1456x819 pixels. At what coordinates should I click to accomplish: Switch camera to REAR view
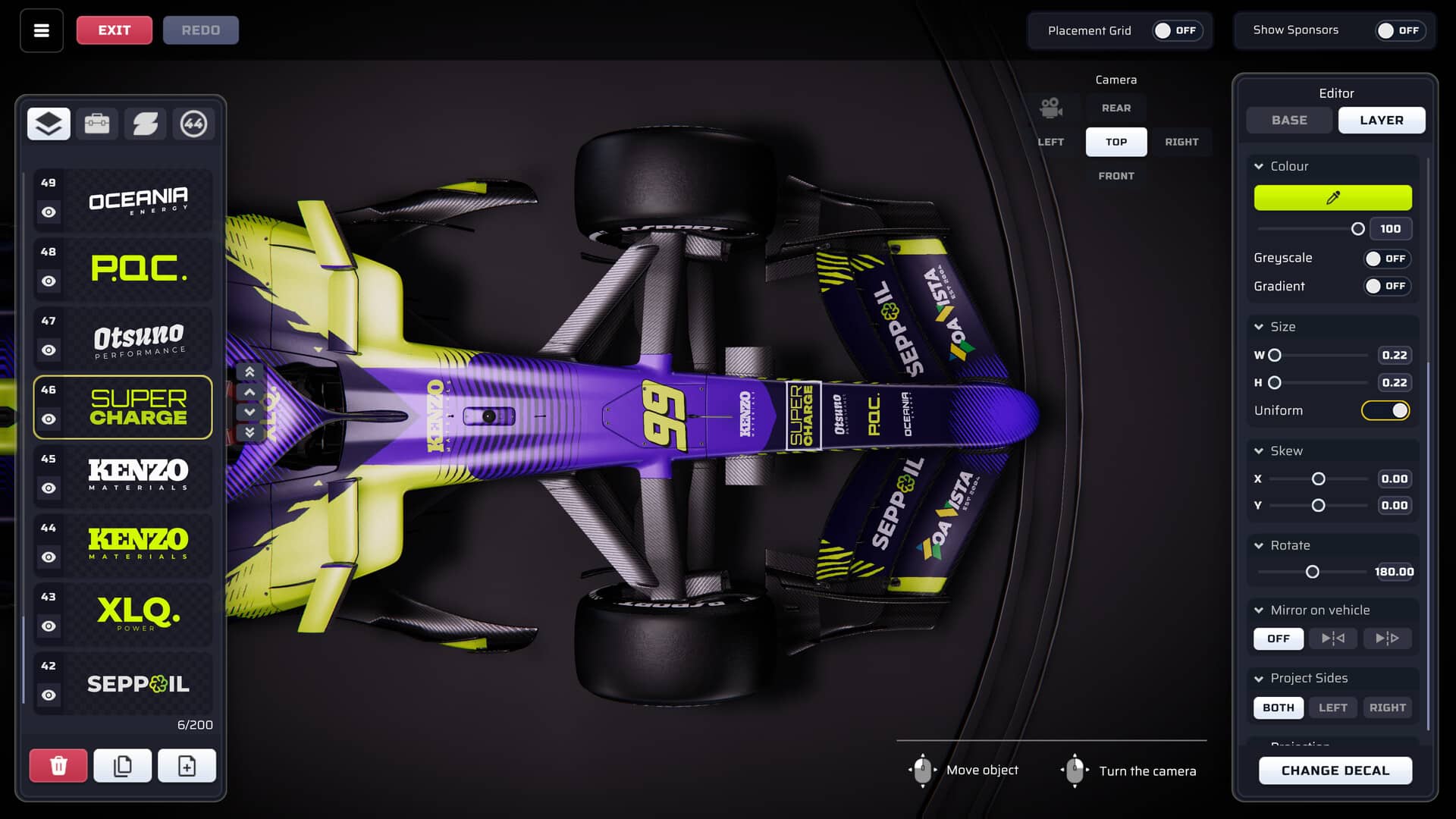pyautogui.click(x=1116, y=108)
